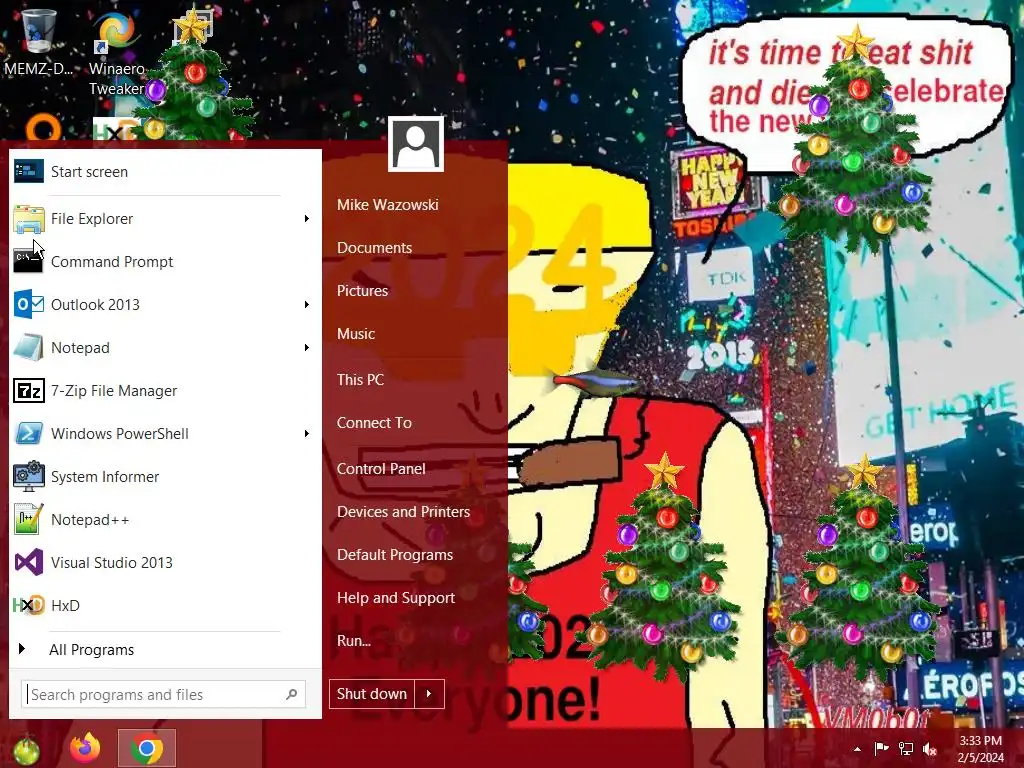Open Music from start menu
This screenshot has width=1024, height=768.
[356, 334]
